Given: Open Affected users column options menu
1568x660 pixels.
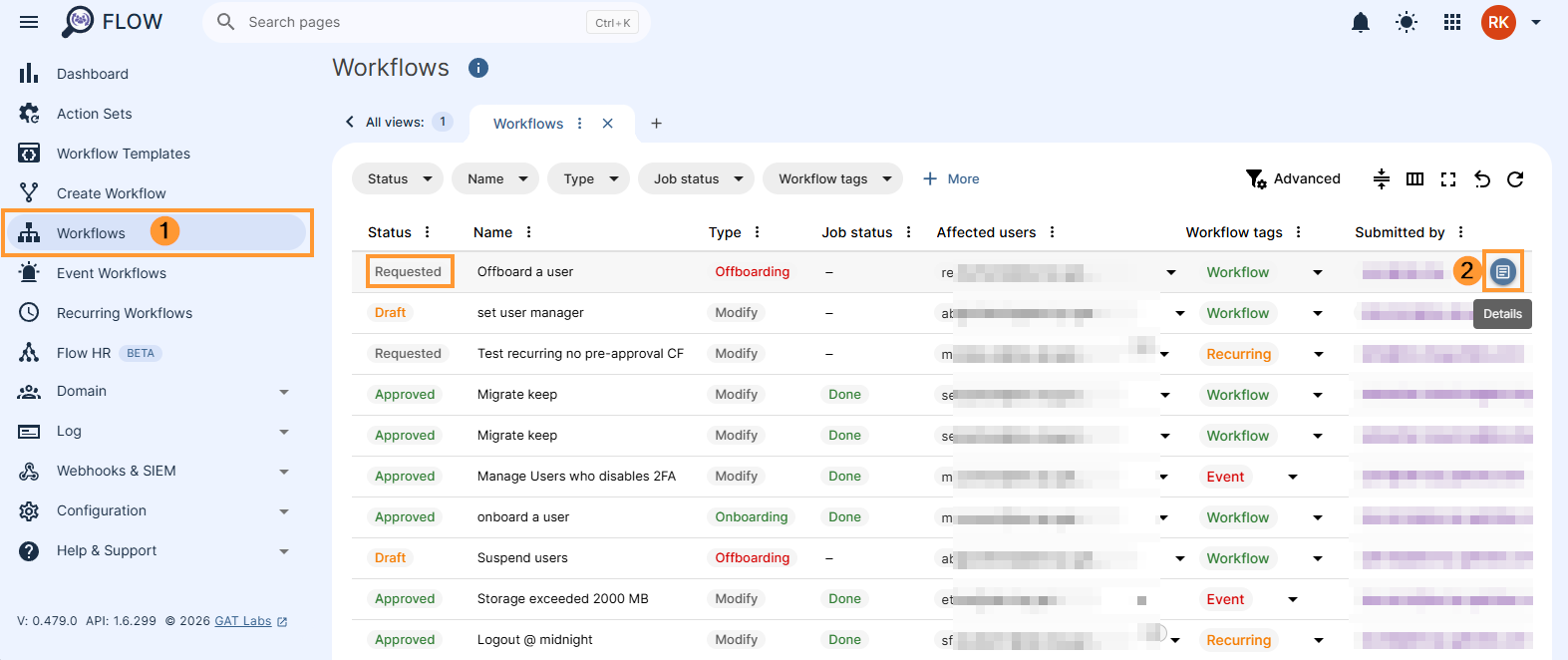Looking at the screenshot, I should pos(1053,232).
